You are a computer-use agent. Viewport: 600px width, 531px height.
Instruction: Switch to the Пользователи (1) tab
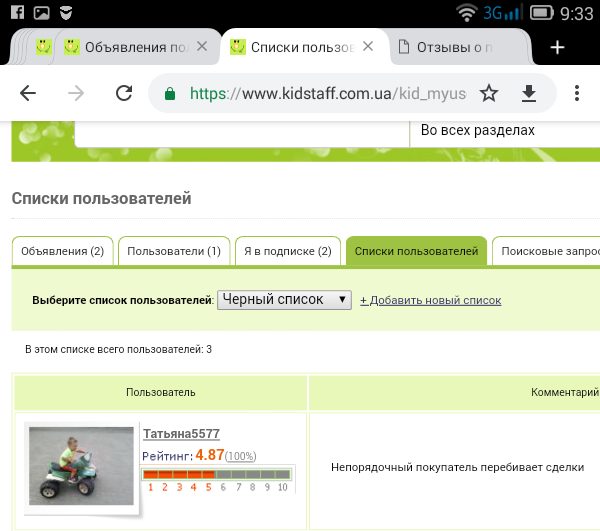click(174, 251)
